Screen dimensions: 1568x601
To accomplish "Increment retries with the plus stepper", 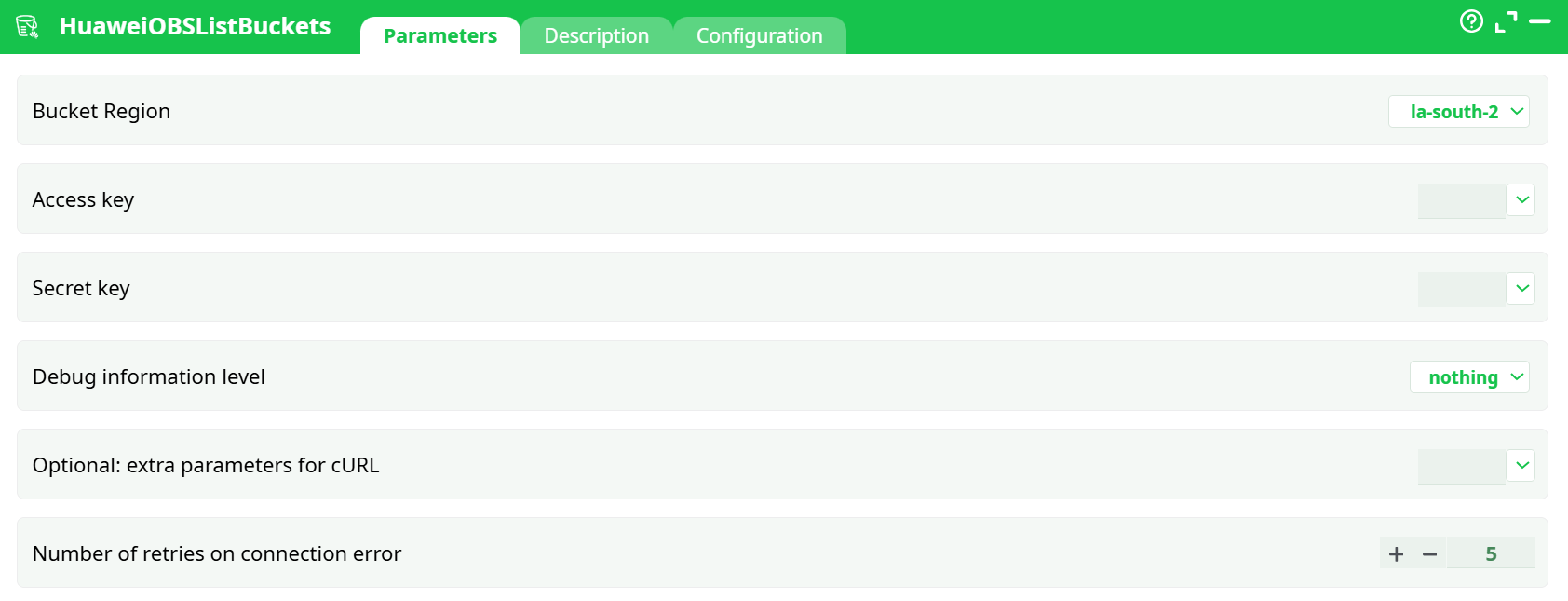I will tap(1396, 553).
